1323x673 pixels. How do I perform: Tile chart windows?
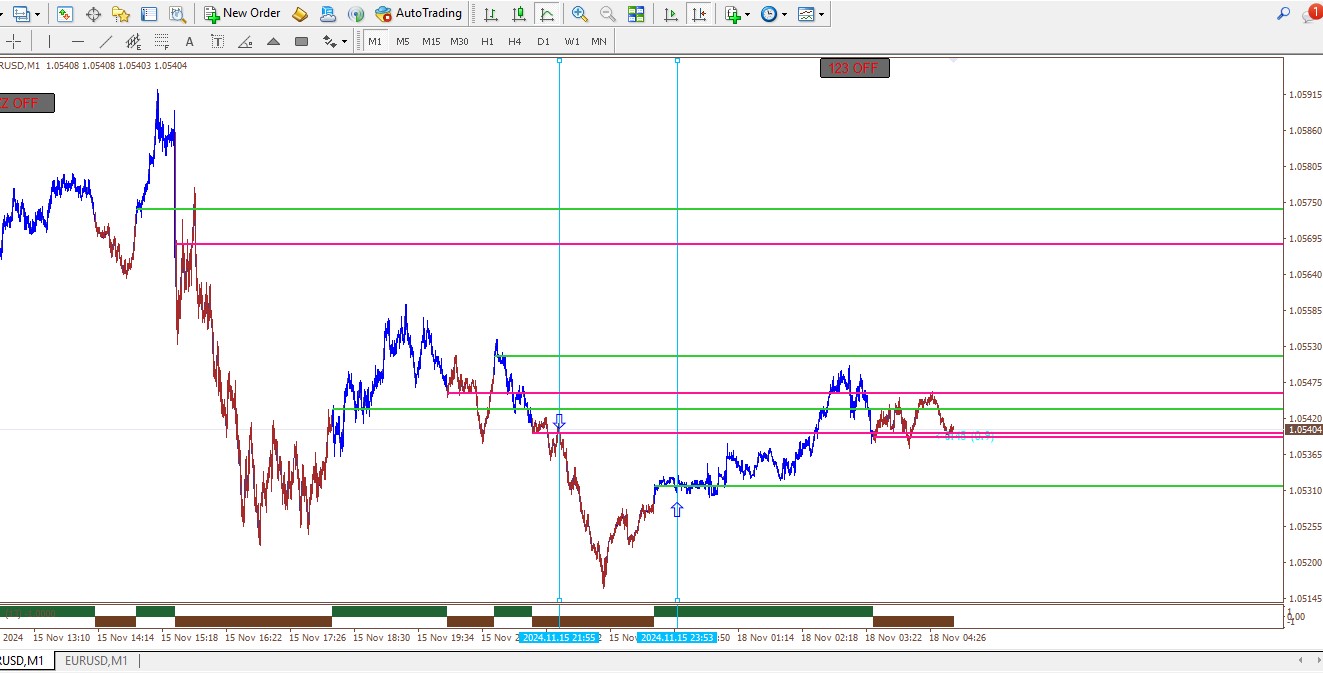point(636,14)
